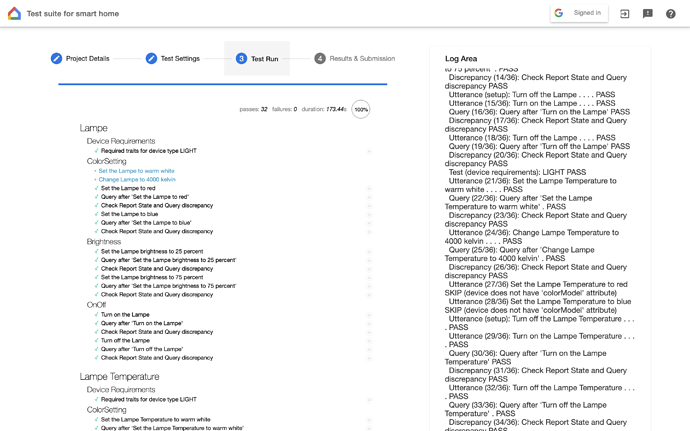Click the Signed in Google button
Viewport: 690px width, 431px height.
pos(579,13)
